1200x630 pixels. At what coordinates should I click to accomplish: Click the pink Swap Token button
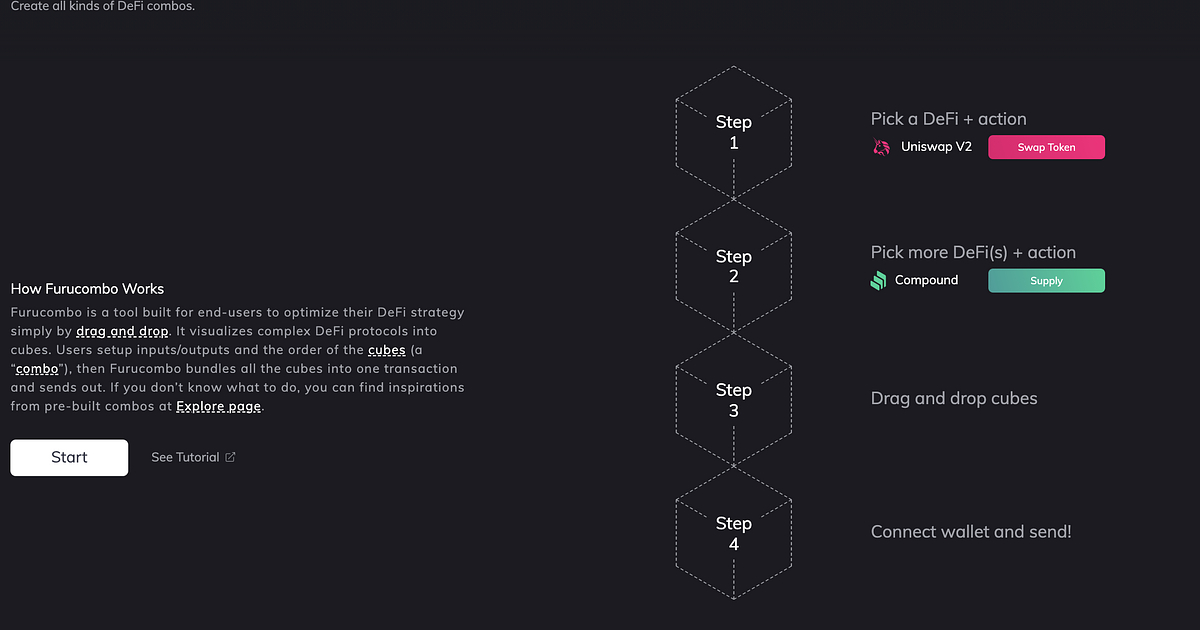(1046, 148)
